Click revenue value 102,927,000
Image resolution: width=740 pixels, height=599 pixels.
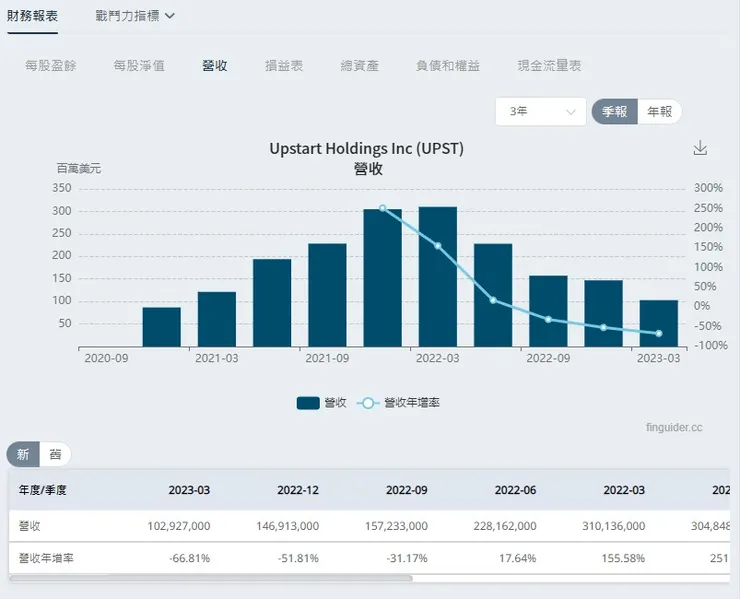[179, 526]
